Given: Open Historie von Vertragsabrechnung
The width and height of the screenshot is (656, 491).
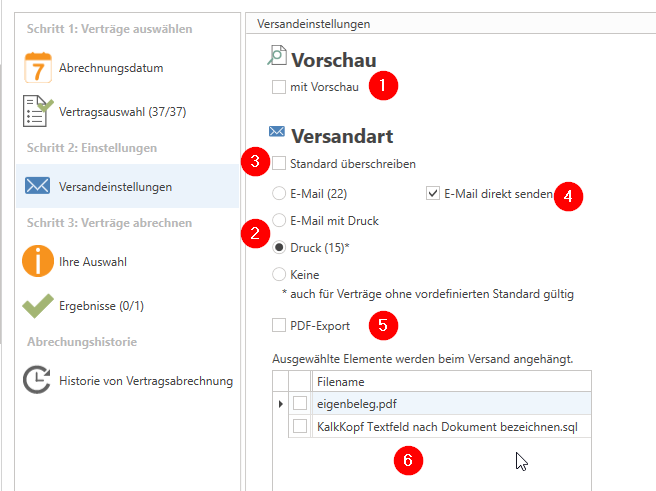Looking at the screenshot, I should click(x=145, y=380).
